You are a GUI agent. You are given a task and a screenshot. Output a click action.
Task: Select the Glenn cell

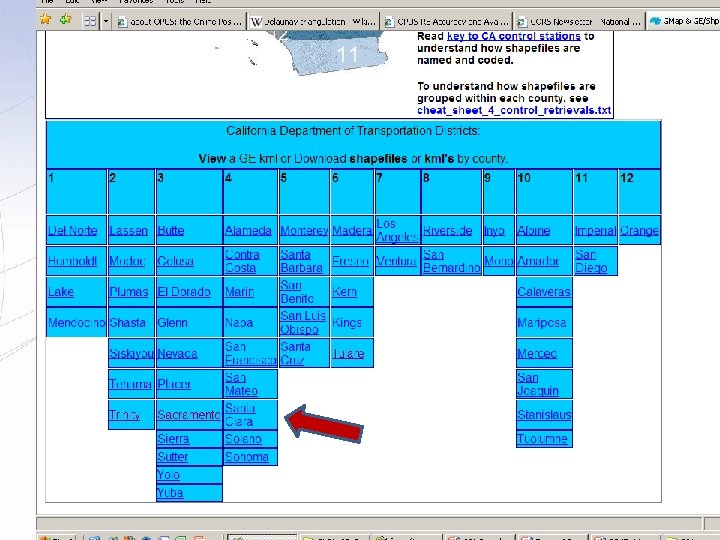(x=189, y=322)
